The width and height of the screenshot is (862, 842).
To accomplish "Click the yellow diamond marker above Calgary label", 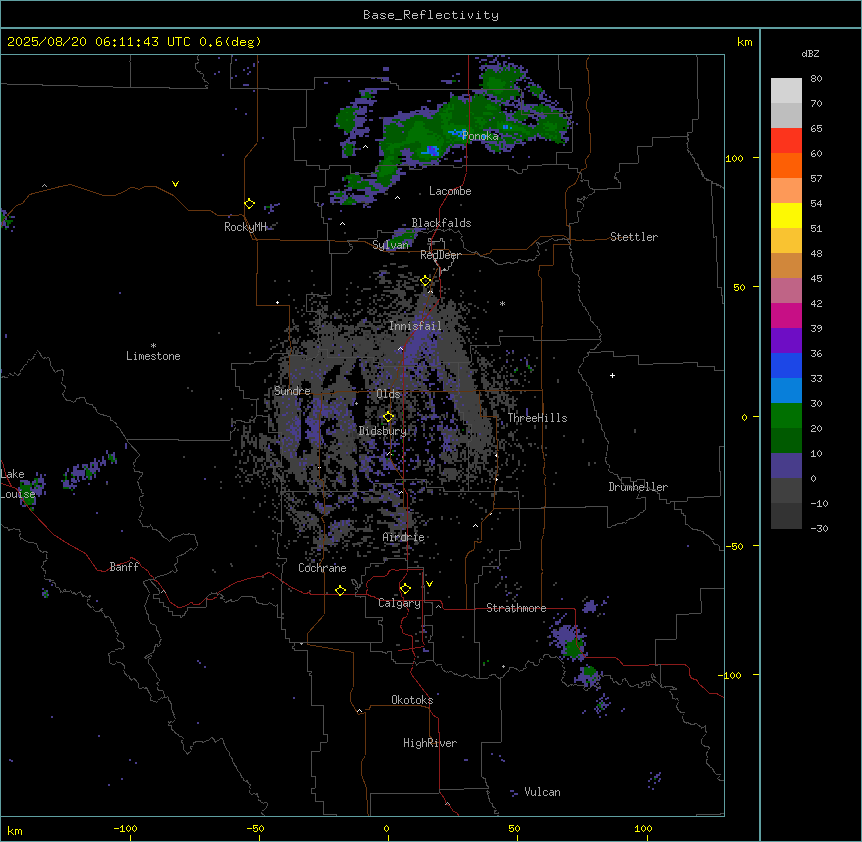I will pos(405,589).
